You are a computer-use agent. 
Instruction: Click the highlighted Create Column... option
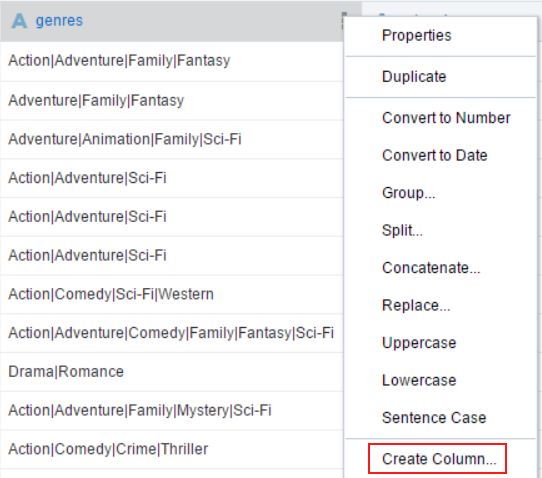[x=438, y=459]
